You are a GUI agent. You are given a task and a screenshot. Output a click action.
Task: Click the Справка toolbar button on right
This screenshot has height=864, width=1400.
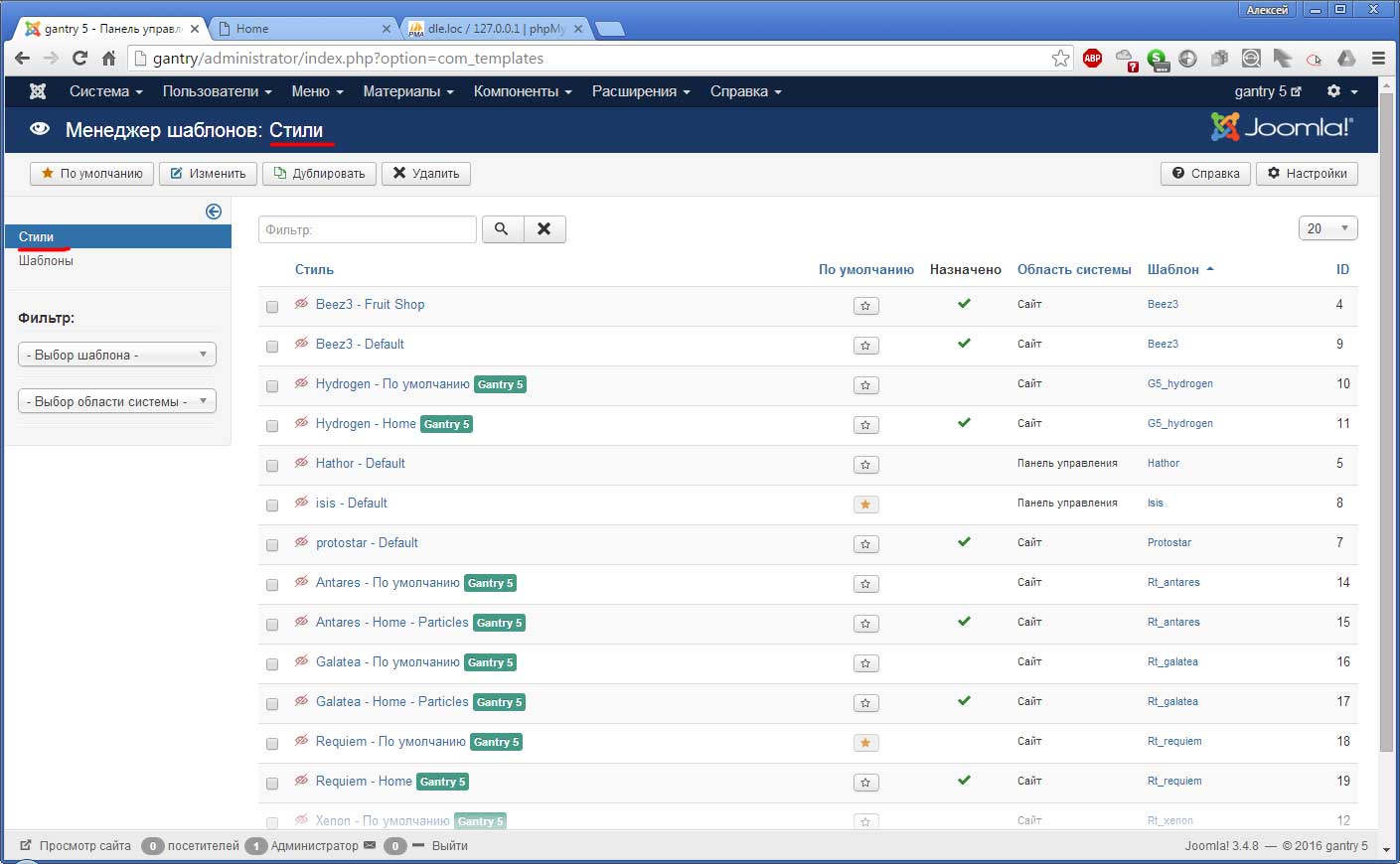[1206, 173]
